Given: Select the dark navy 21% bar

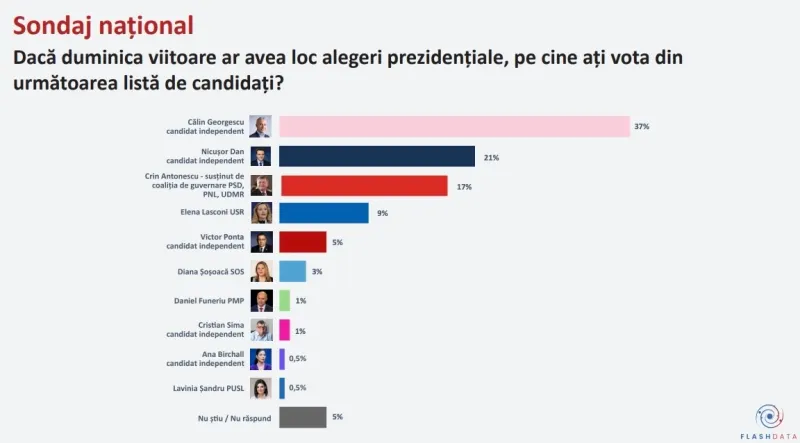Looking at the screenshot, I should coord(377,156).
